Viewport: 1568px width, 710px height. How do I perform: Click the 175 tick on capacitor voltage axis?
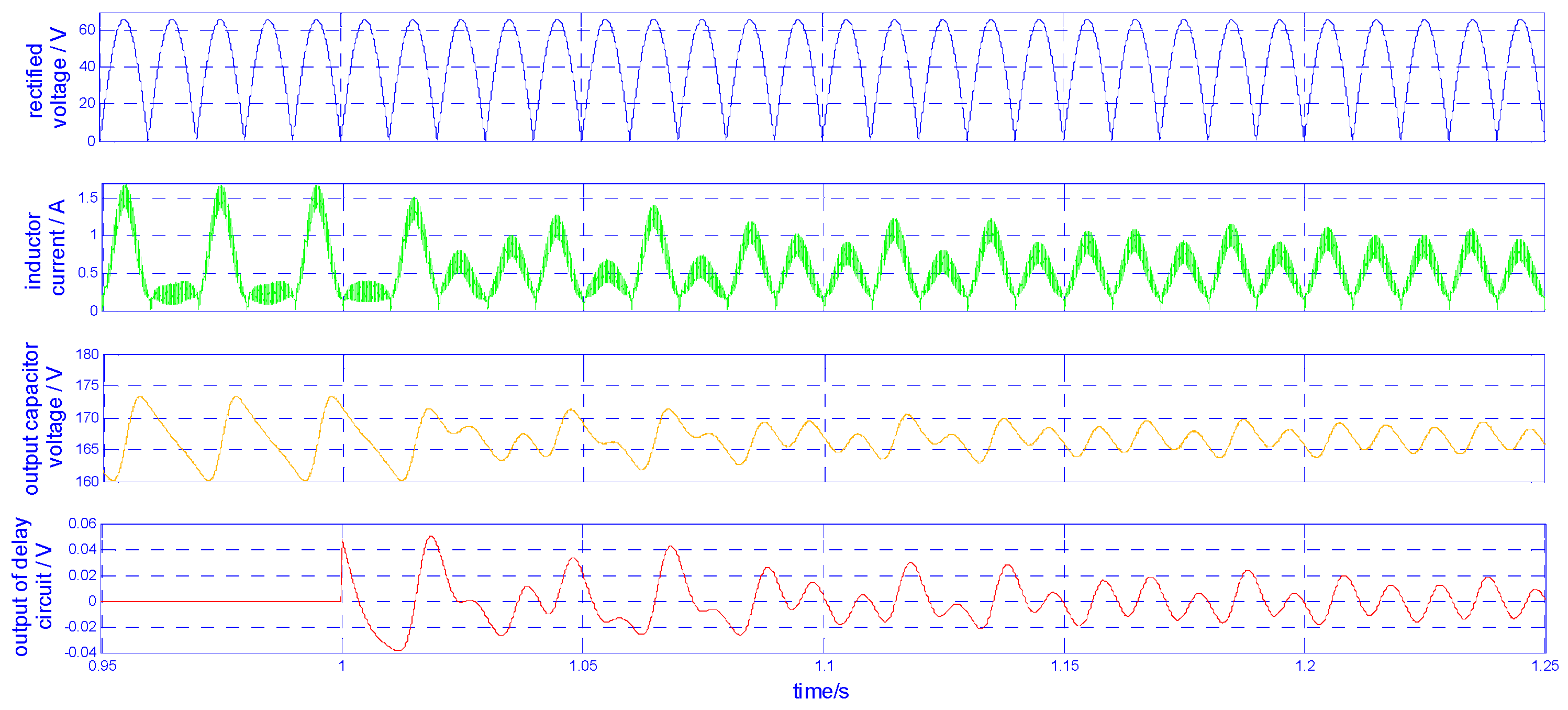coord(87,385)
